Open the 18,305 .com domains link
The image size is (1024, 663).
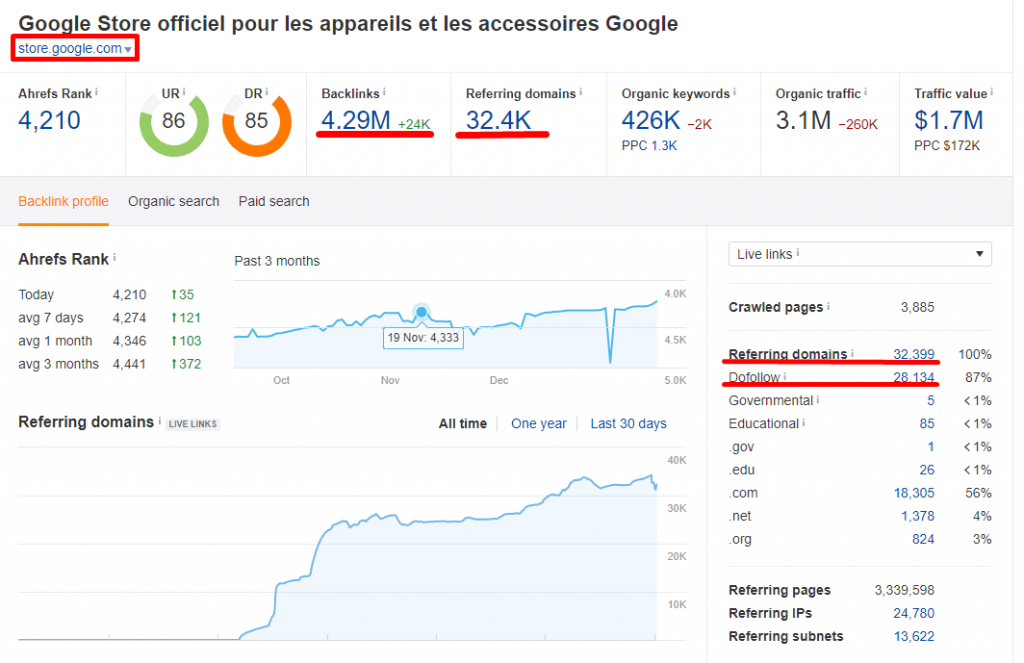point(914,492)
